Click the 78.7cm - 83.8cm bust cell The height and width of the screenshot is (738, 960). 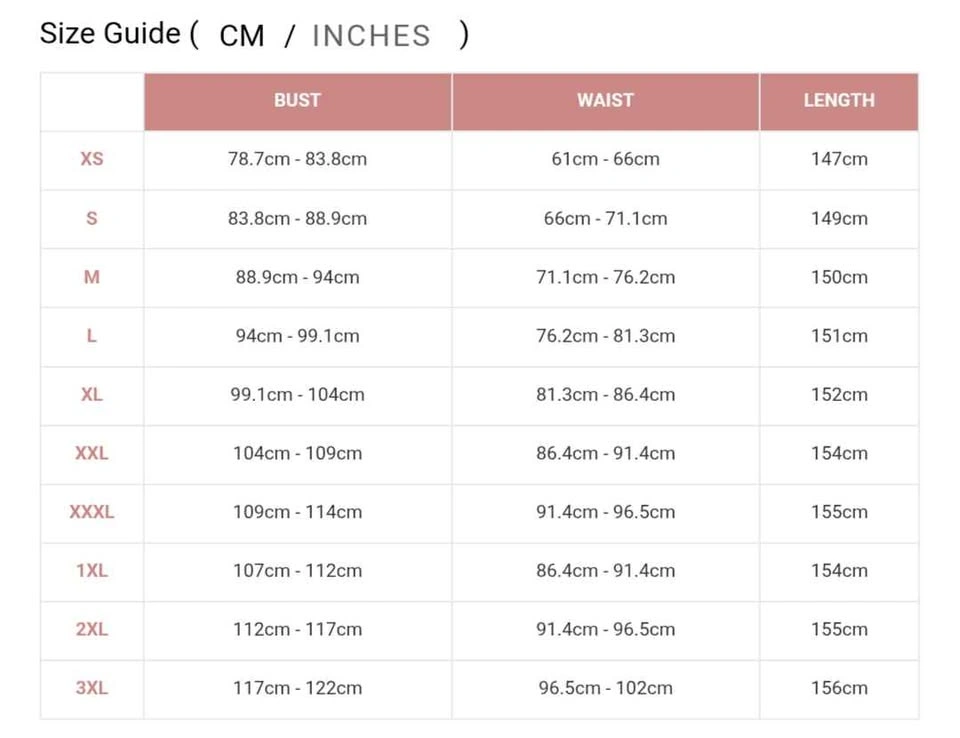[298, 159]
